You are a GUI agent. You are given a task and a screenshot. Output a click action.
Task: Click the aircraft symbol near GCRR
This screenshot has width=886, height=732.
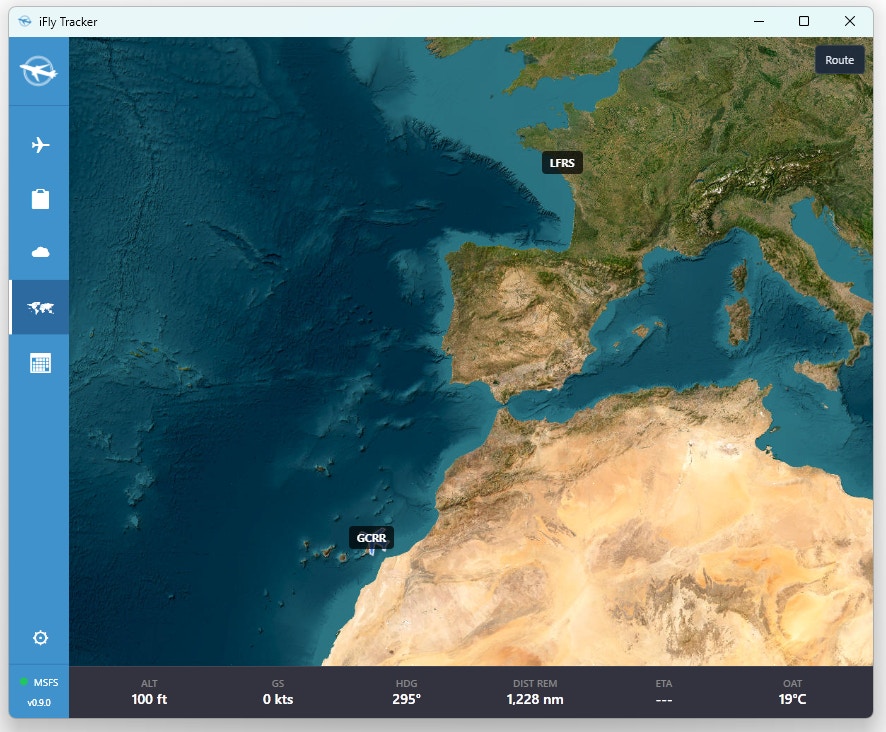[374, 549]
